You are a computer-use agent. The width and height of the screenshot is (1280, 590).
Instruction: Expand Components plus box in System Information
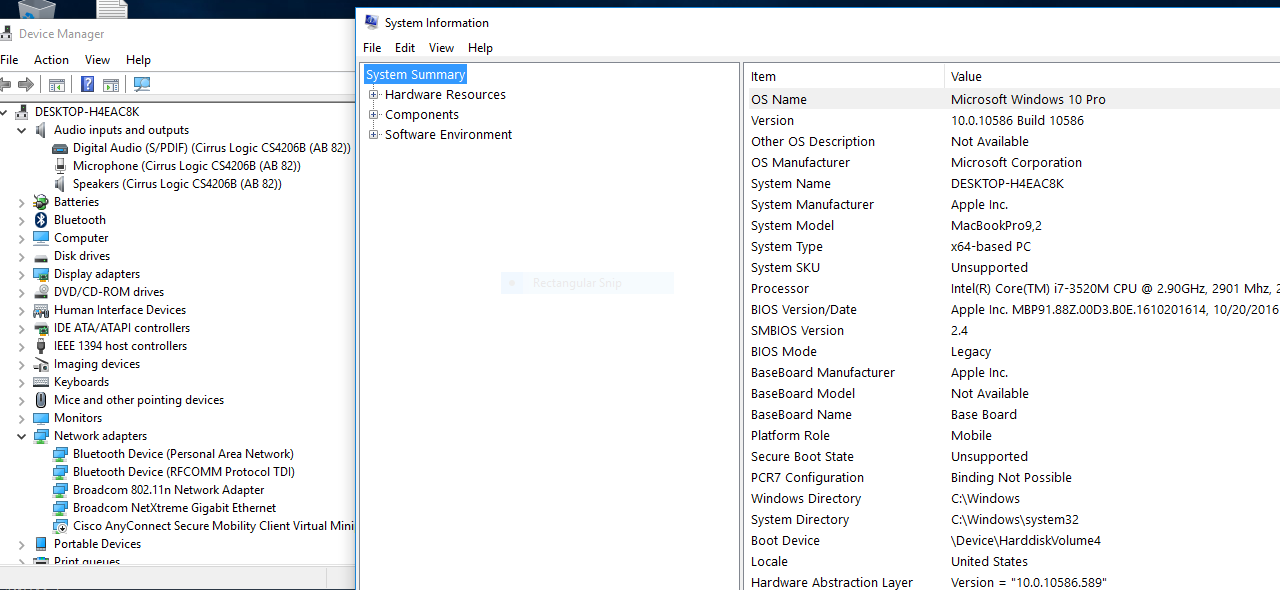point(374,114)
